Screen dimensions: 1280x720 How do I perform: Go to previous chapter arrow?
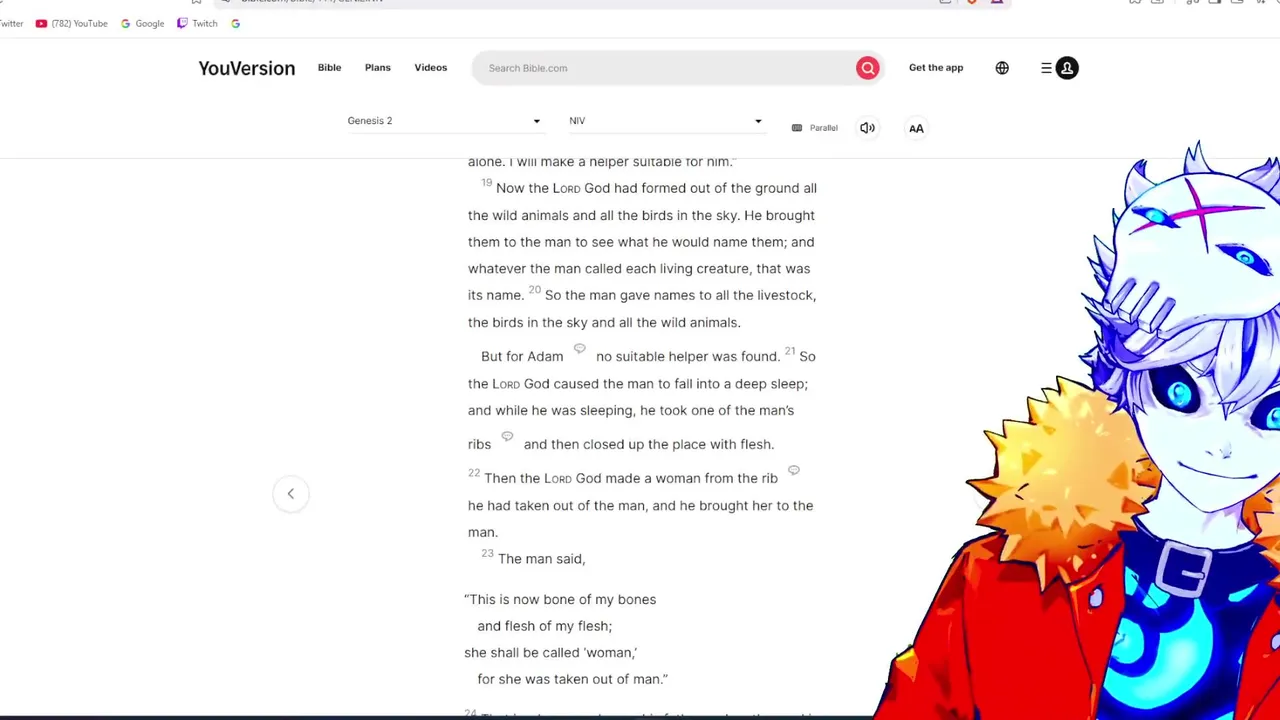pyautogui.click(x=291, y=493)
